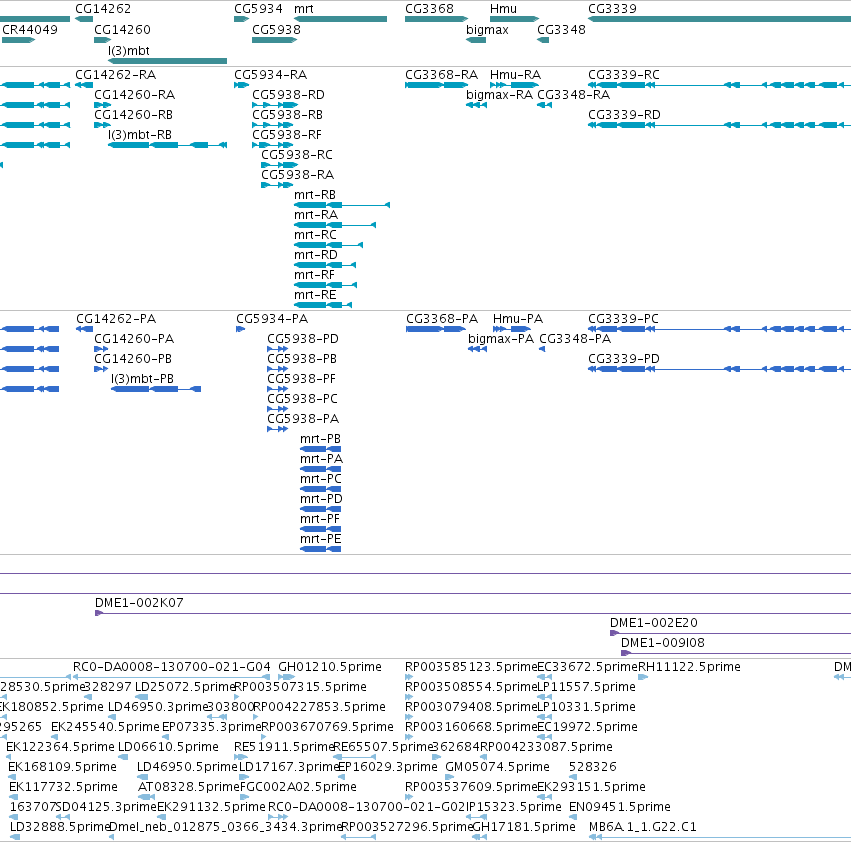Select transcript mrt-RB

pyautogui.click(x=342, y=205)
